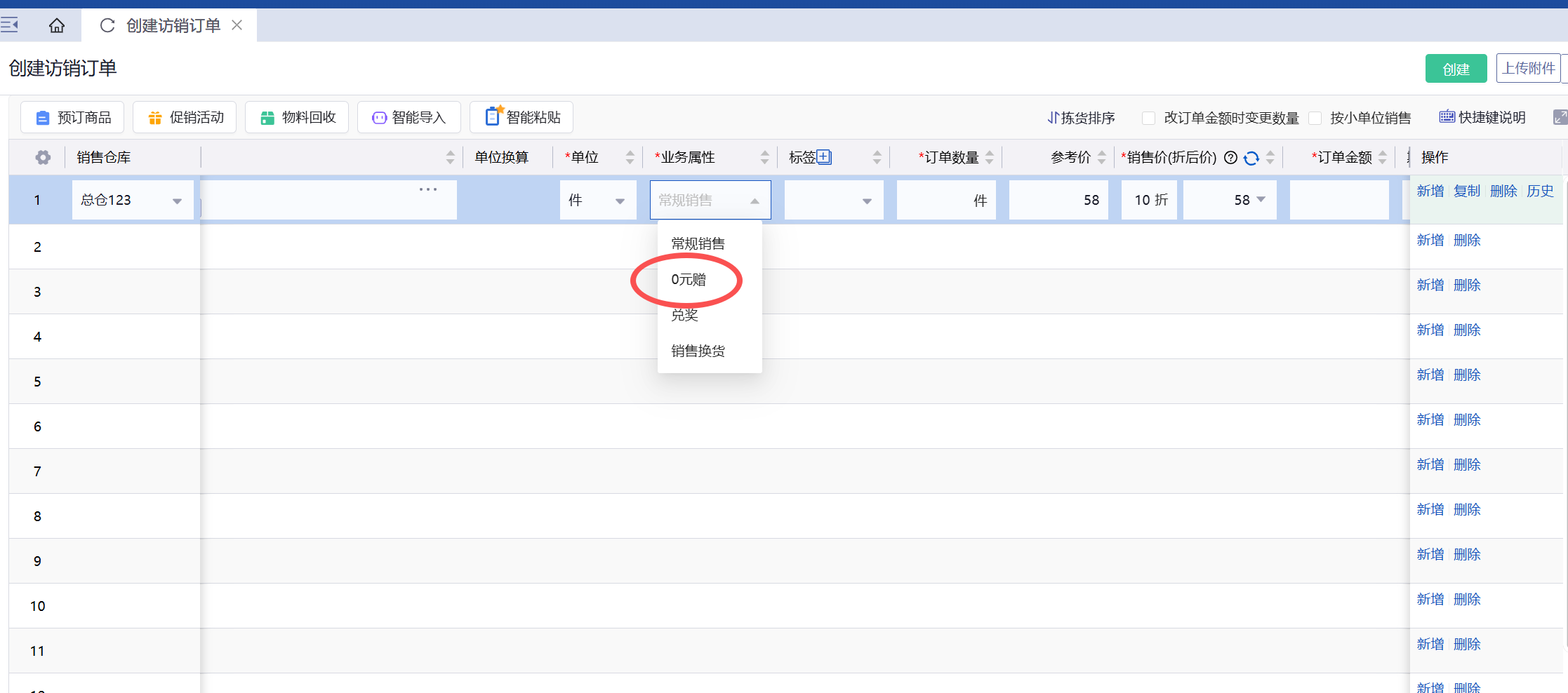
Task: View 历史 for row 1
Action: (x=1540, y=191)
